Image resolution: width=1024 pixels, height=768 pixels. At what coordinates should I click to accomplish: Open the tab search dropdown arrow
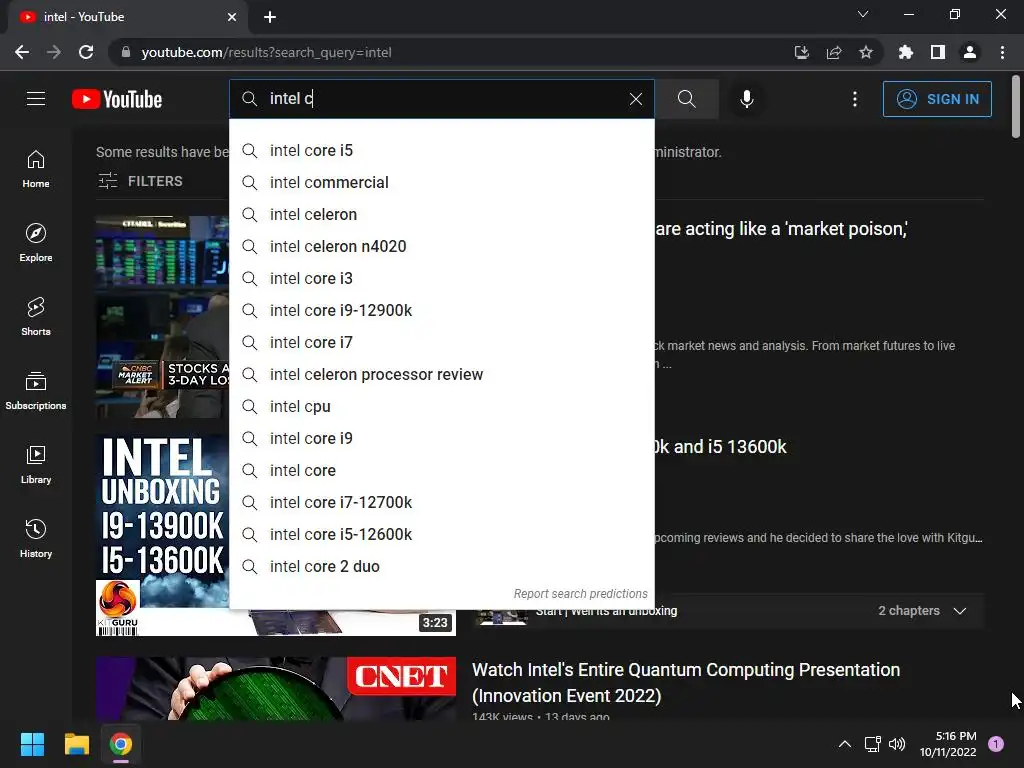coord(863,14)
